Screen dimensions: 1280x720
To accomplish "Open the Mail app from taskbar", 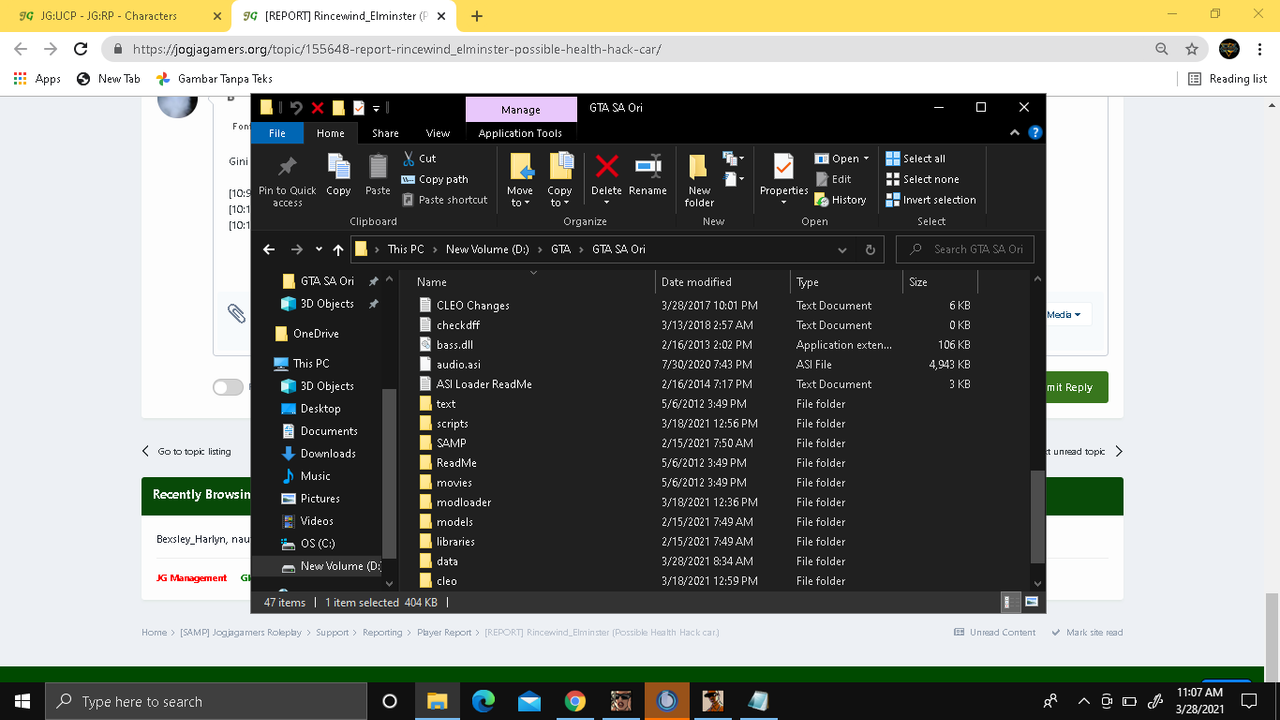I will 529,701.
